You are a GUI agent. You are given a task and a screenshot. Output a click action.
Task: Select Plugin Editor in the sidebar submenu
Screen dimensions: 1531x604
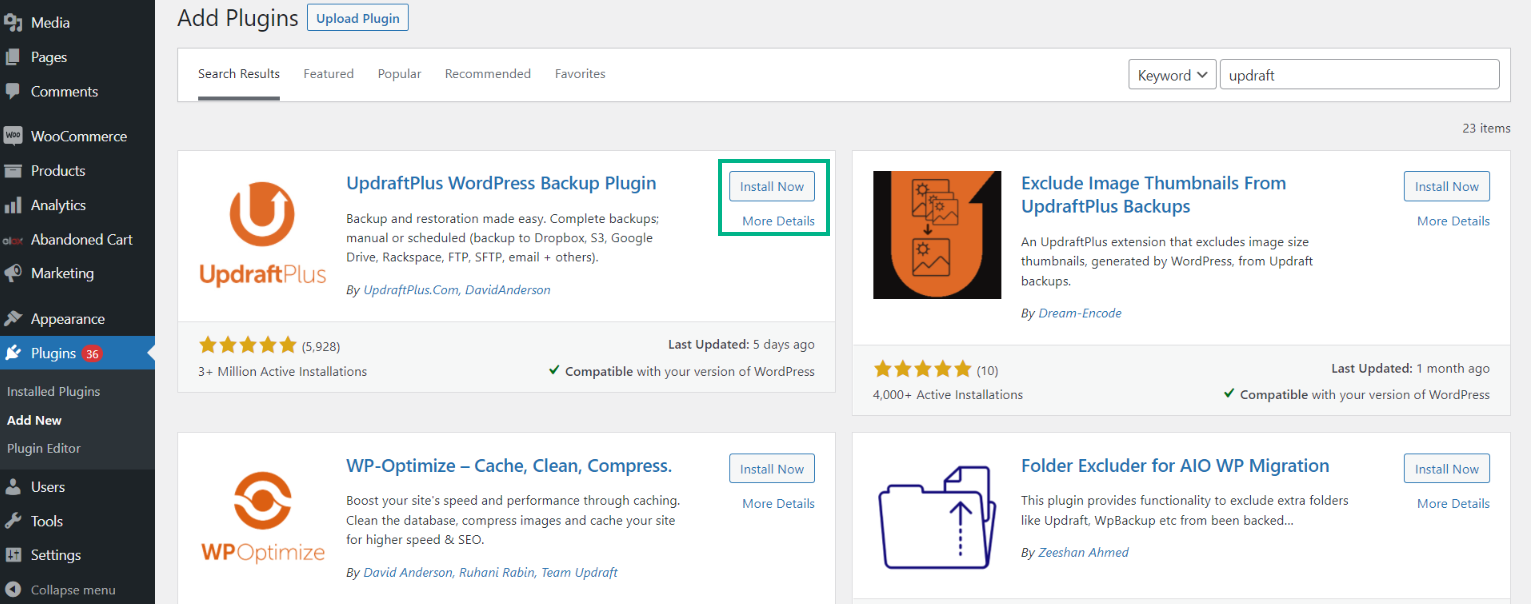click(47, 448)
